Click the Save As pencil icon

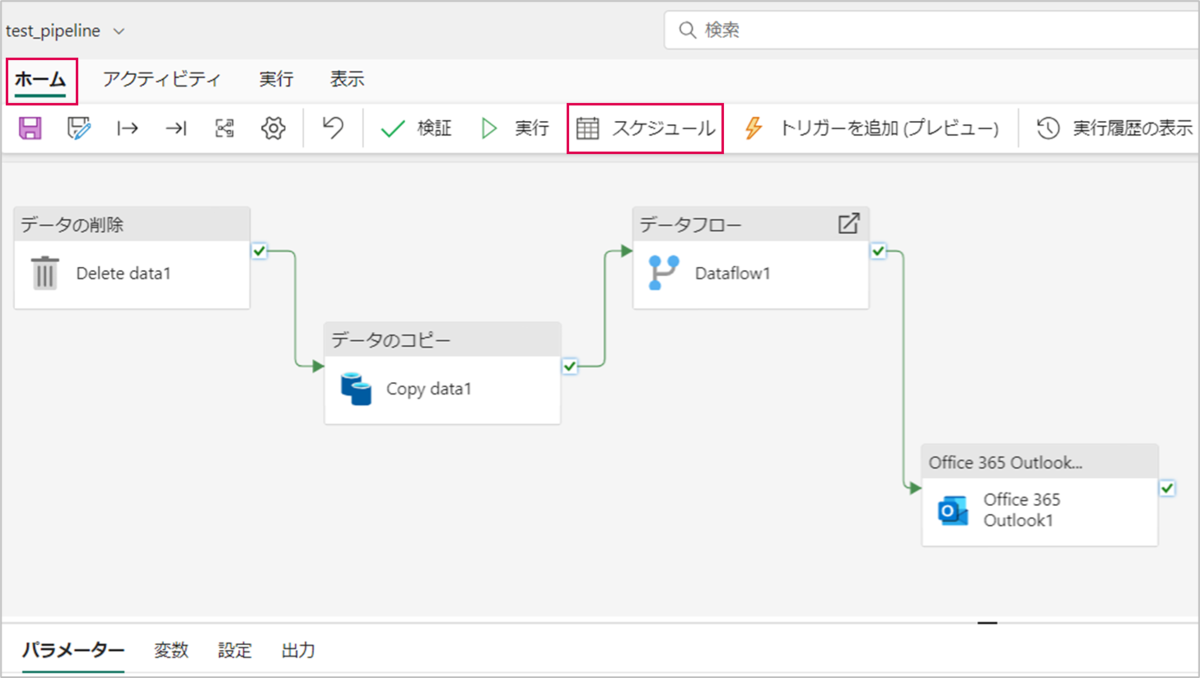(x=79, y=128)
